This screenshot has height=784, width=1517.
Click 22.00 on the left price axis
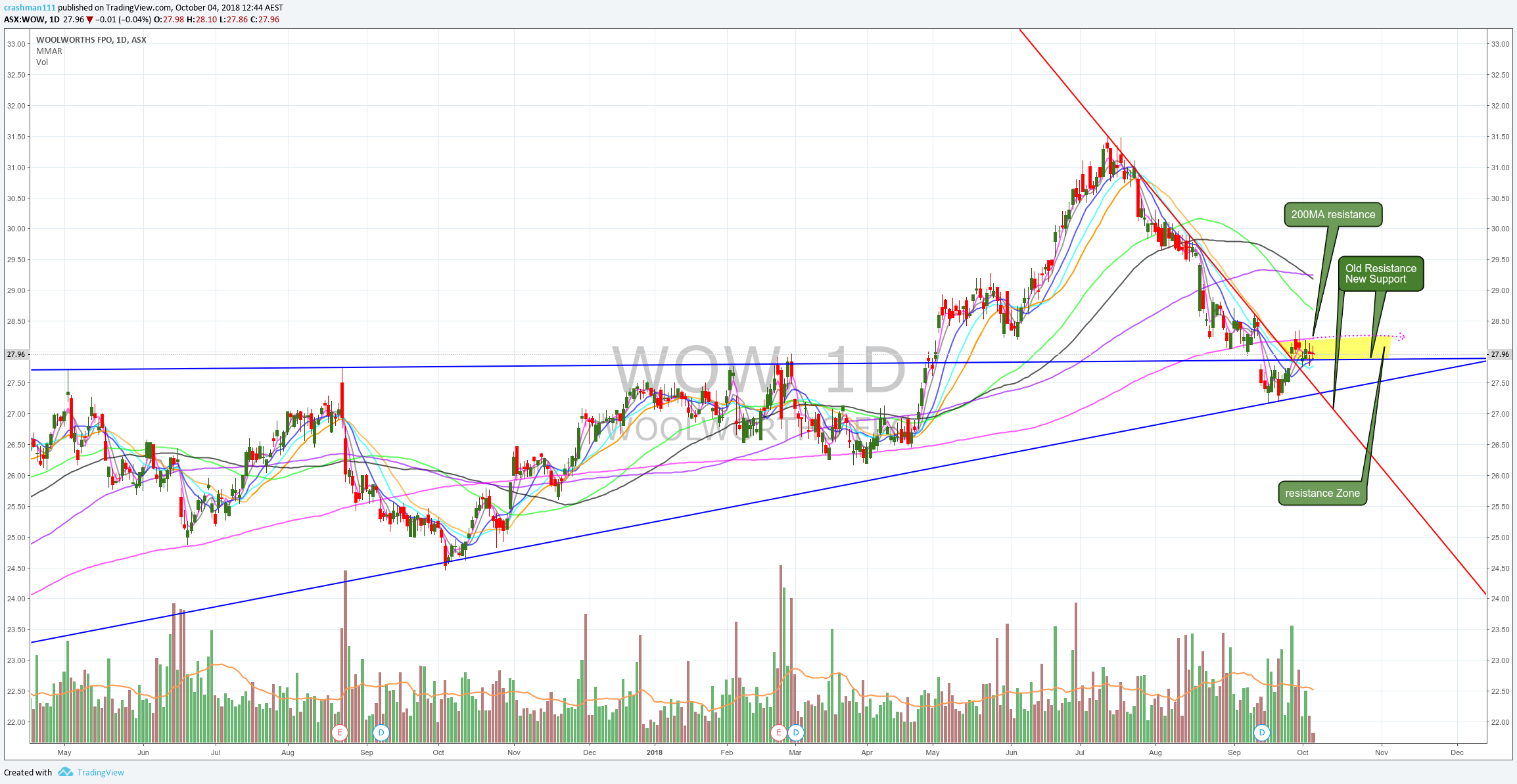pyautogui.click(x=16, y=722)
